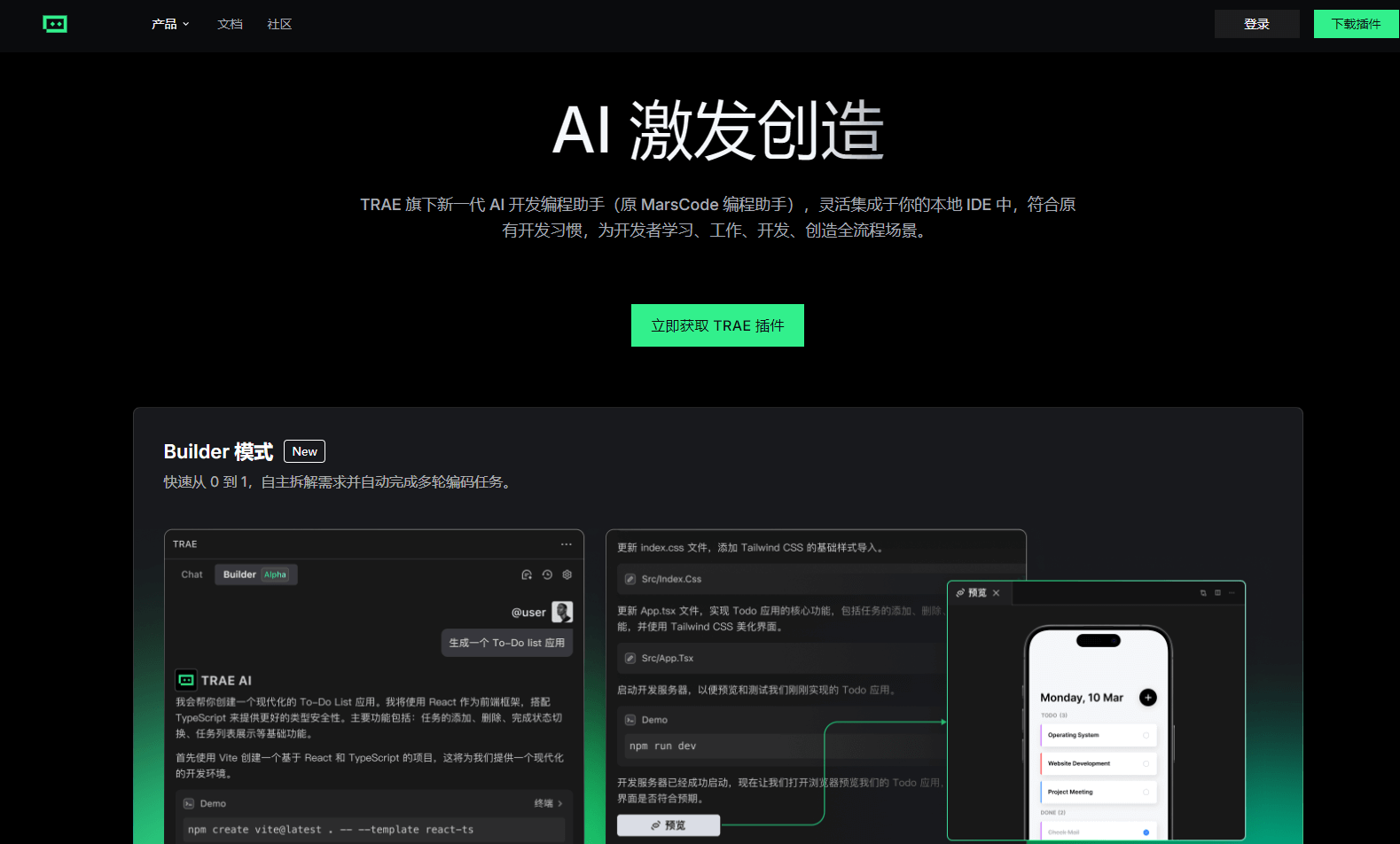Click the 立即获取 TRAE 插件 button
The width and height of the screenshot is (1400, 844).
[x=717, y=325]
